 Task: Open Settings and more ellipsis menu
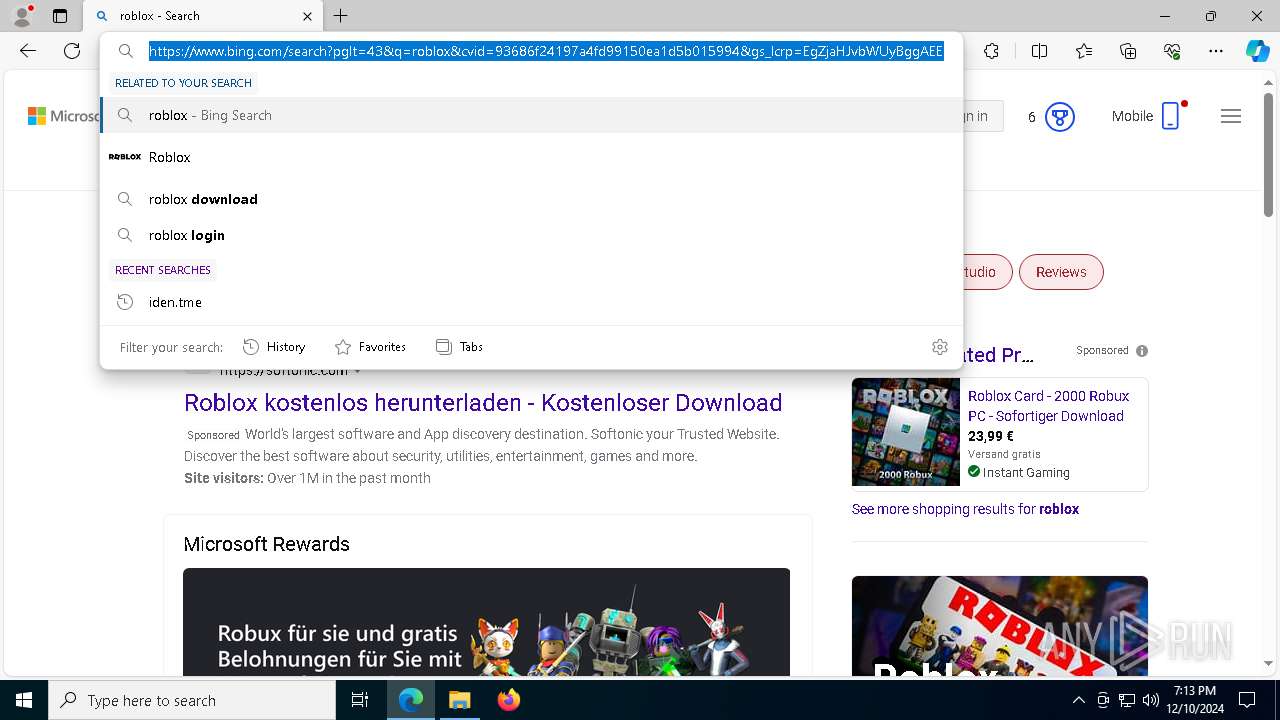1216,51
